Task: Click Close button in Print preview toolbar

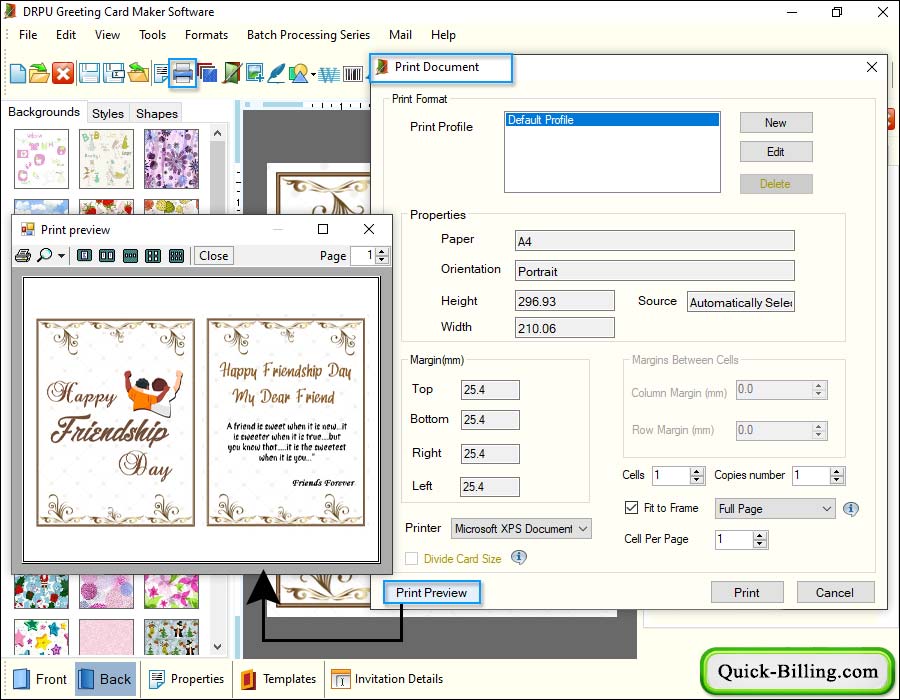Action: 214,256
